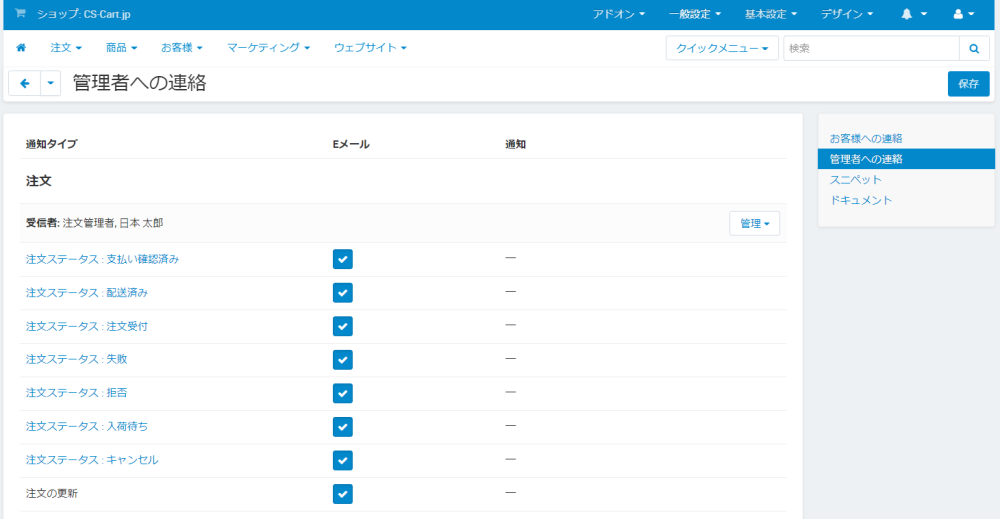Screen dimensions: 1000x519
Task: Open 注文ステータス : 失敗 link
Action: click(76, 359)
